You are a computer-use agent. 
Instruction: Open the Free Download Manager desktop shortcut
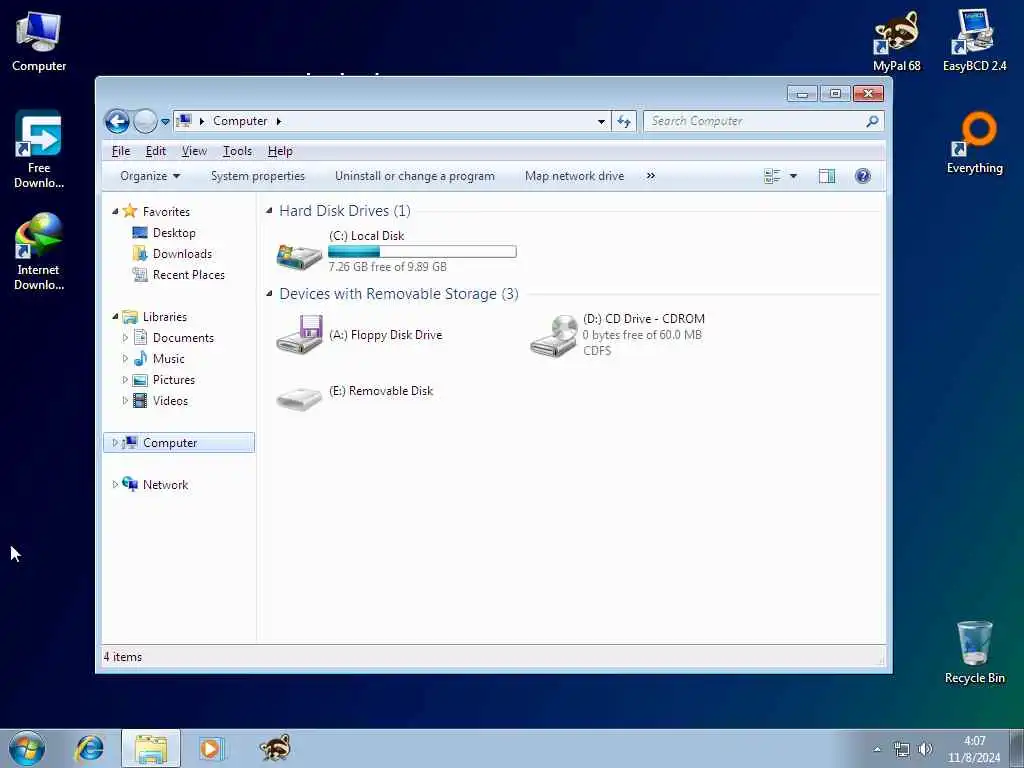[39, 150]
